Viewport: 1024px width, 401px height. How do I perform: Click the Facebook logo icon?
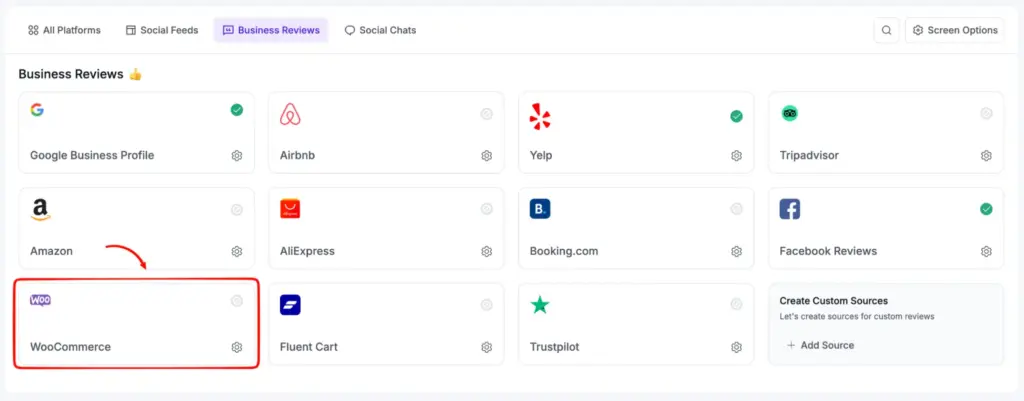tap(790, 209)
